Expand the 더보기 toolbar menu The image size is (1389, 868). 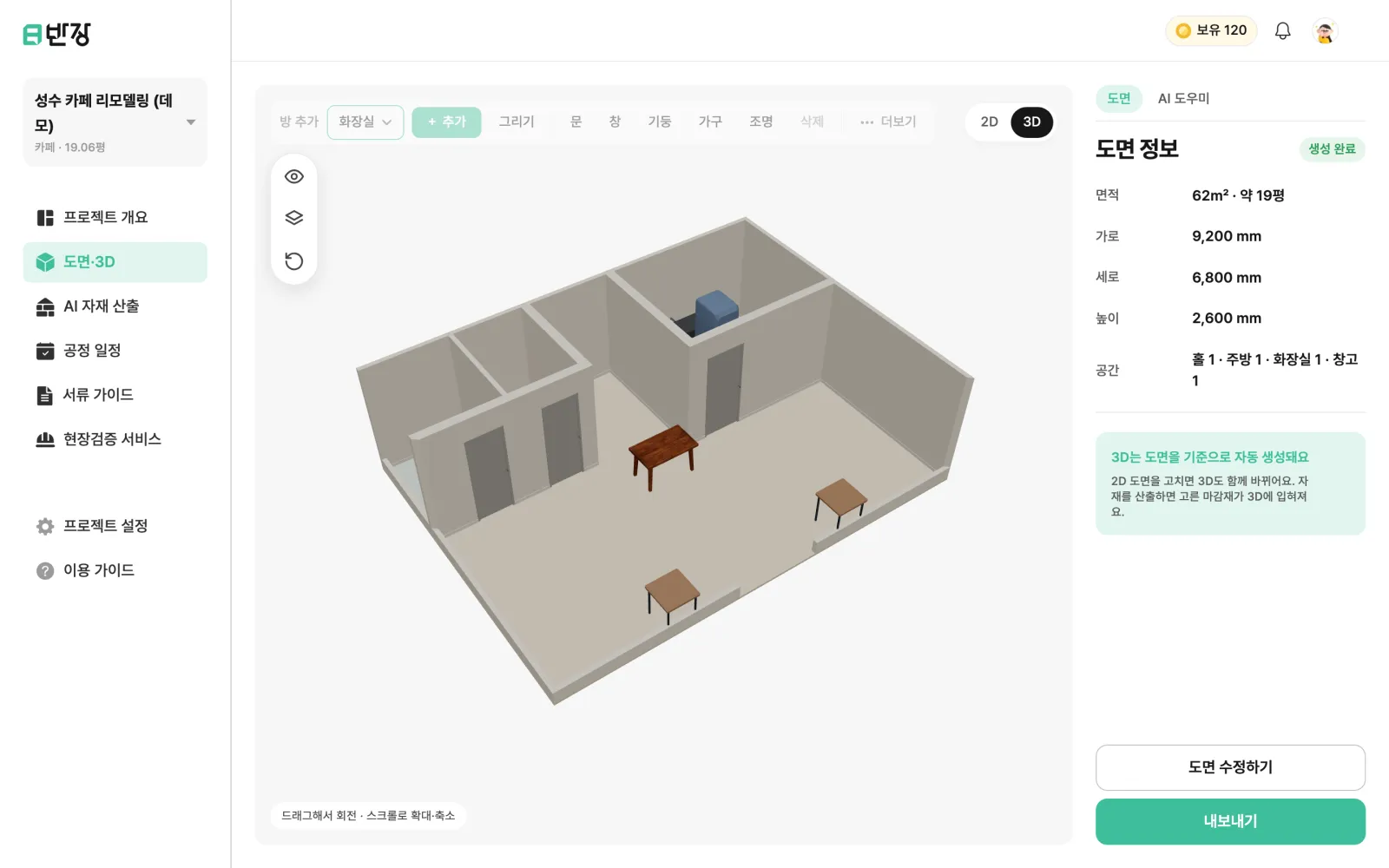pyautogui.click(x=888, y=122)
